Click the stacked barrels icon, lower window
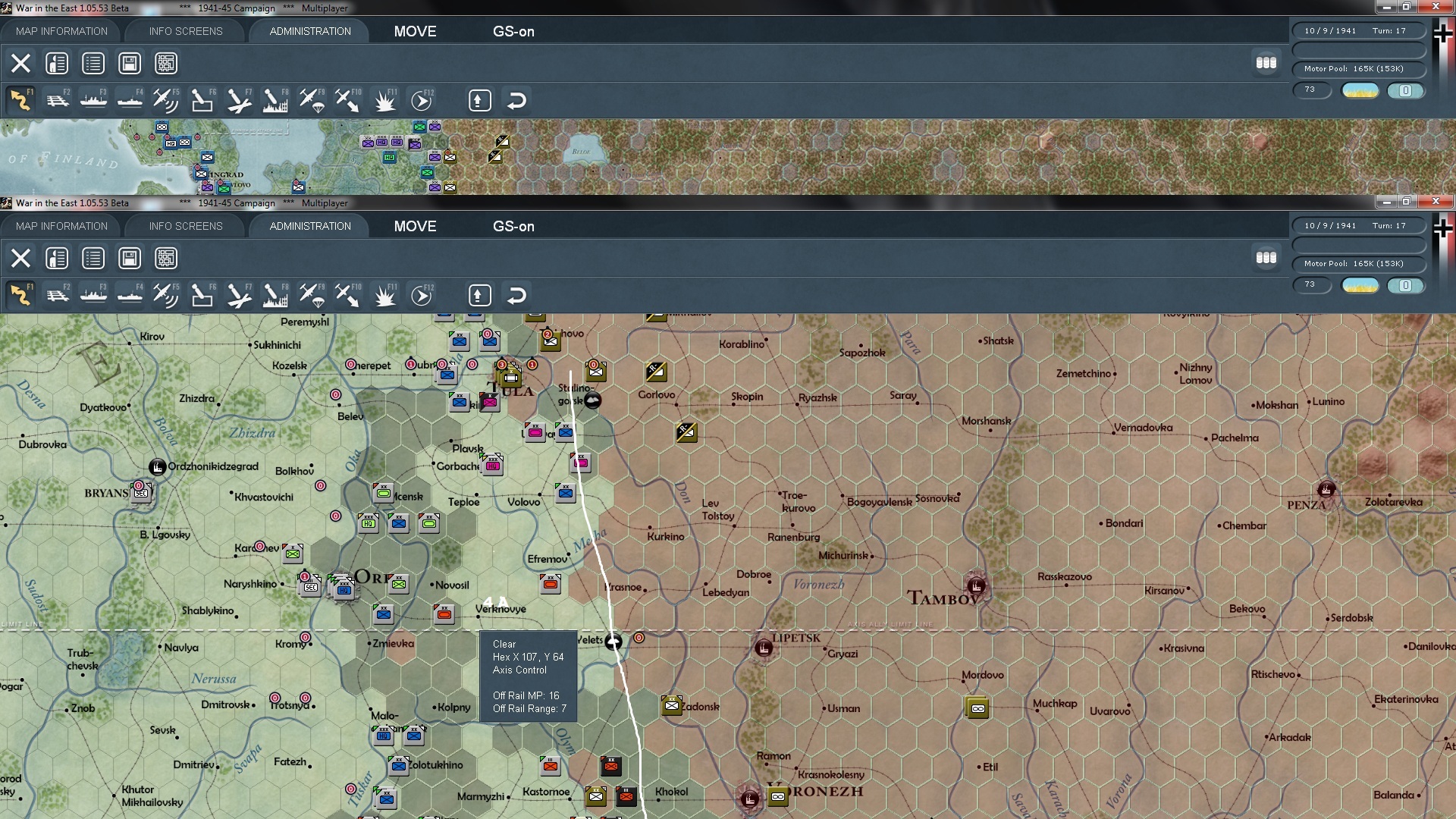1456x819 pixels. 1266,258
